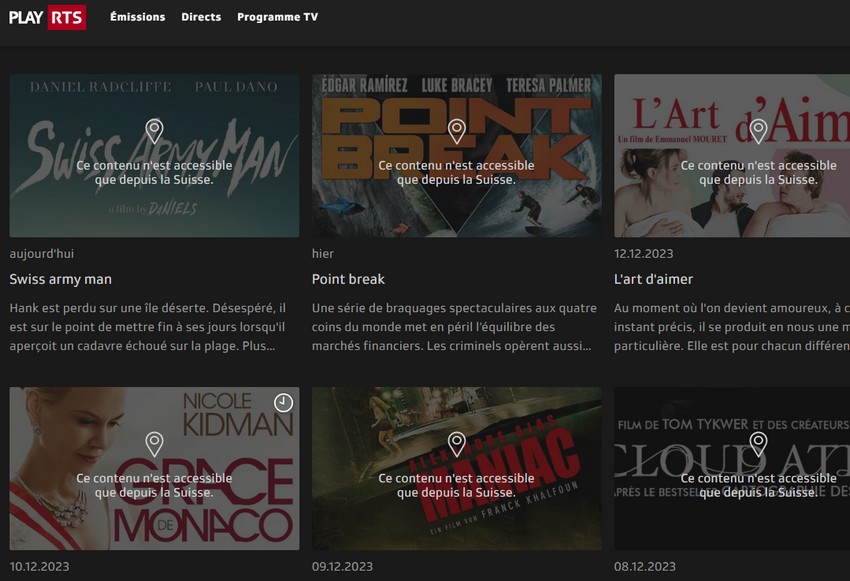Image resolution: width=850 pixels, height=581 pixels.
Task: Click location pin on Maniac poster
Action: [457, 444]
